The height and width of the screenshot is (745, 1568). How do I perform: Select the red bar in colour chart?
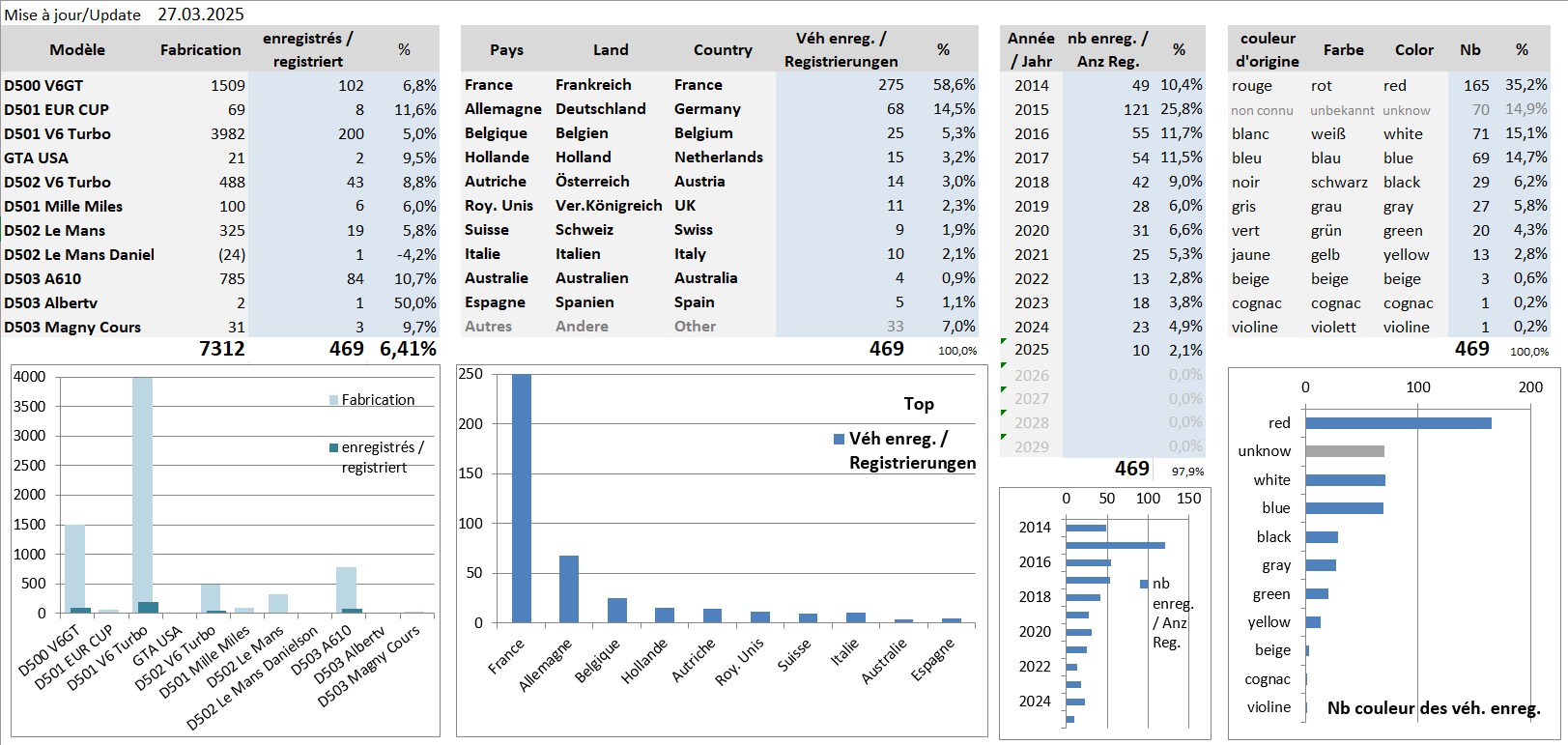click(x=1398, y=423)
